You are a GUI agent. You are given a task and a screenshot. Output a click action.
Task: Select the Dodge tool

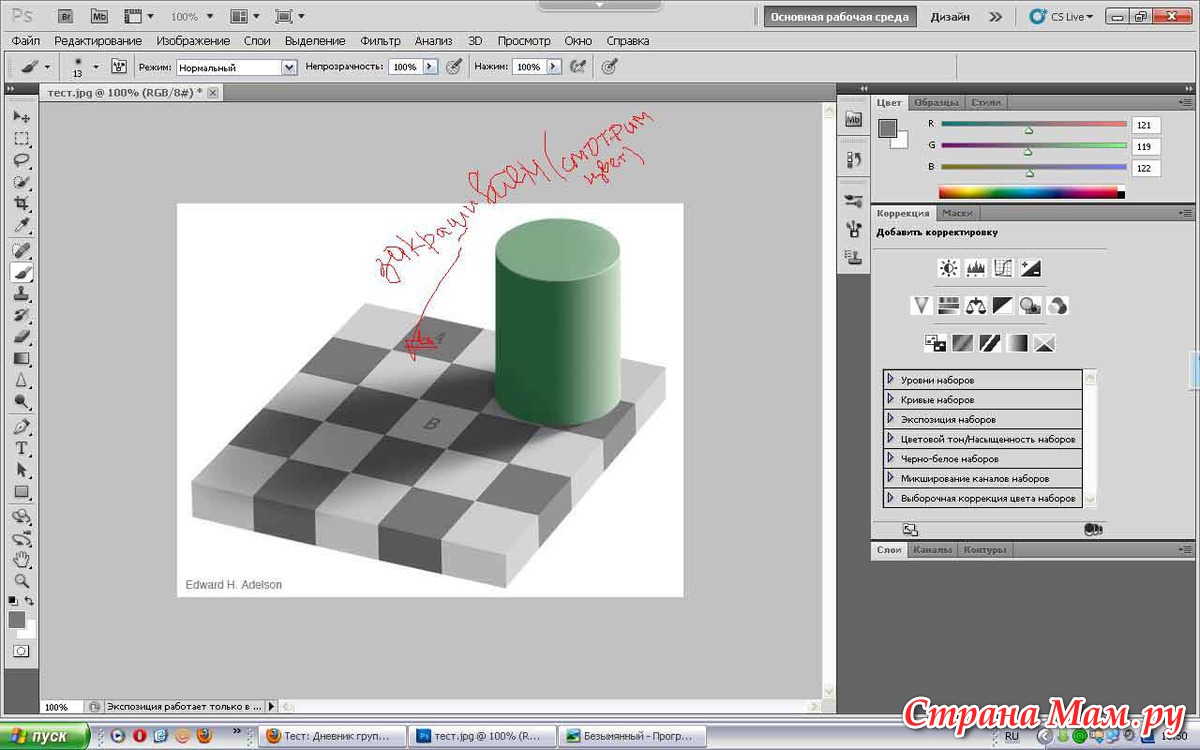[x=21, y=402]
